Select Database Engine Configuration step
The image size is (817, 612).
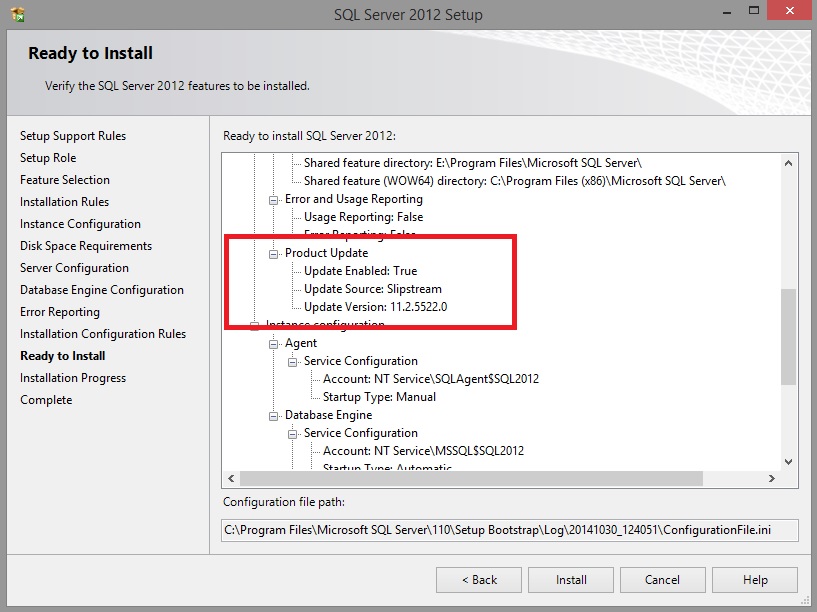point(102,290)
